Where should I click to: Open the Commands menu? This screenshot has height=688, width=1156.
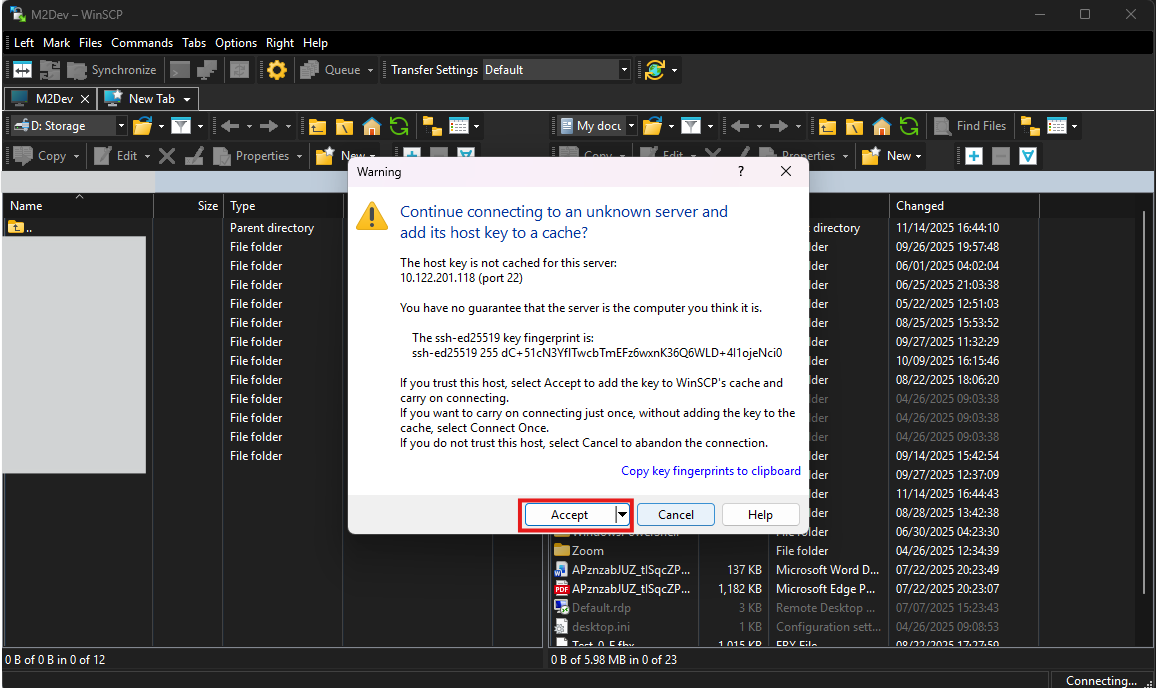[x=142, y=43]
